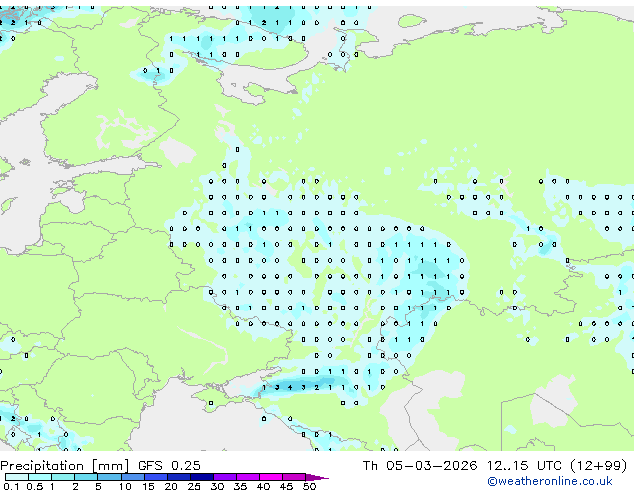Click the '12..15 UTC' time range
The width and height of the screenshot is (634, 490).
tap(524, 466)
